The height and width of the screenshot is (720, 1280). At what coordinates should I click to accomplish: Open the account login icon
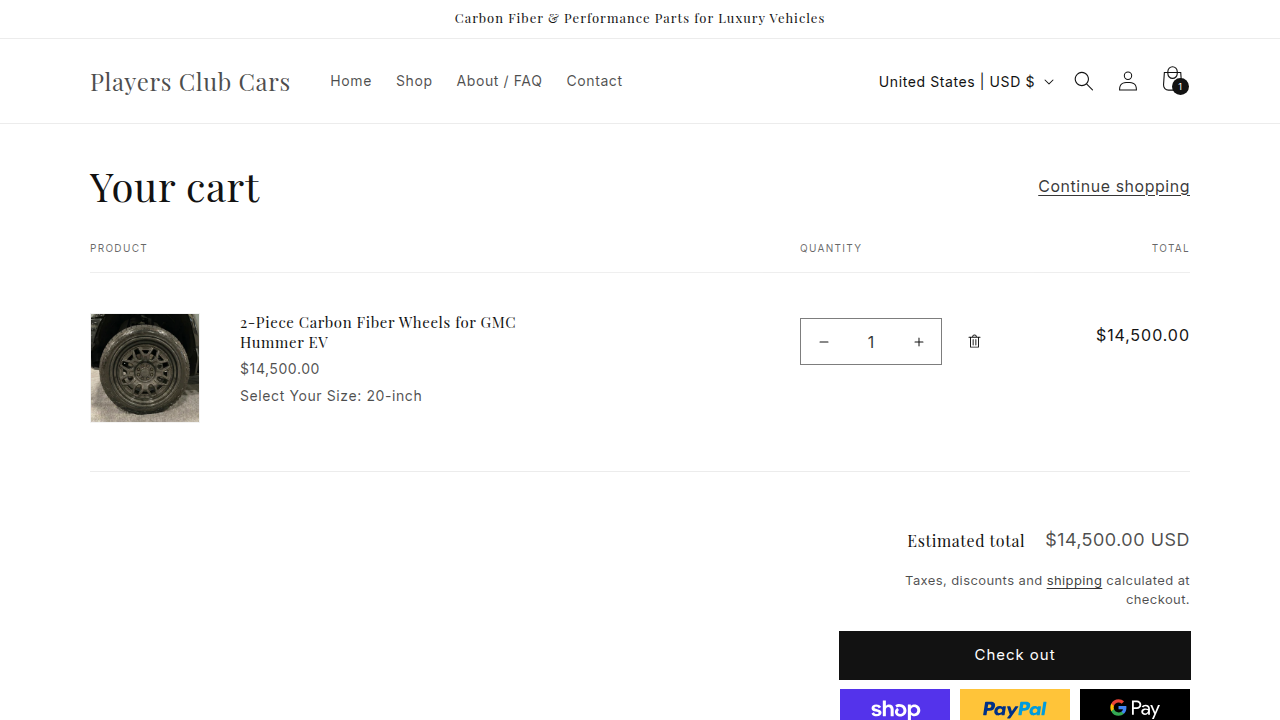[x=1127, y=81]
